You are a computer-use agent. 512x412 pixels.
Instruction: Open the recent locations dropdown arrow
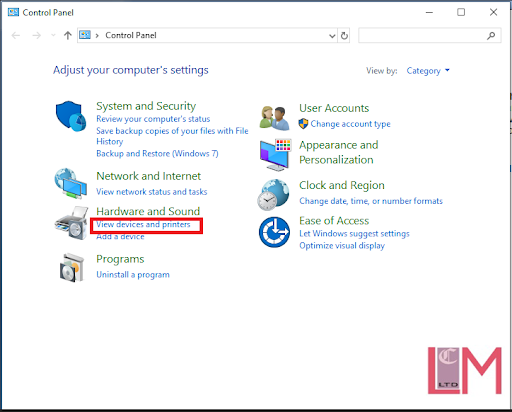coord(53,35)
